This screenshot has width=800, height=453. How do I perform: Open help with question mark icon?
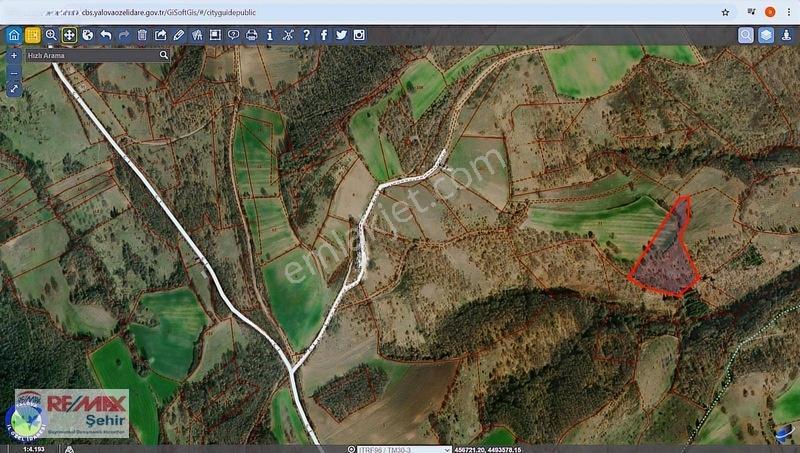click(x=306, y=35)
